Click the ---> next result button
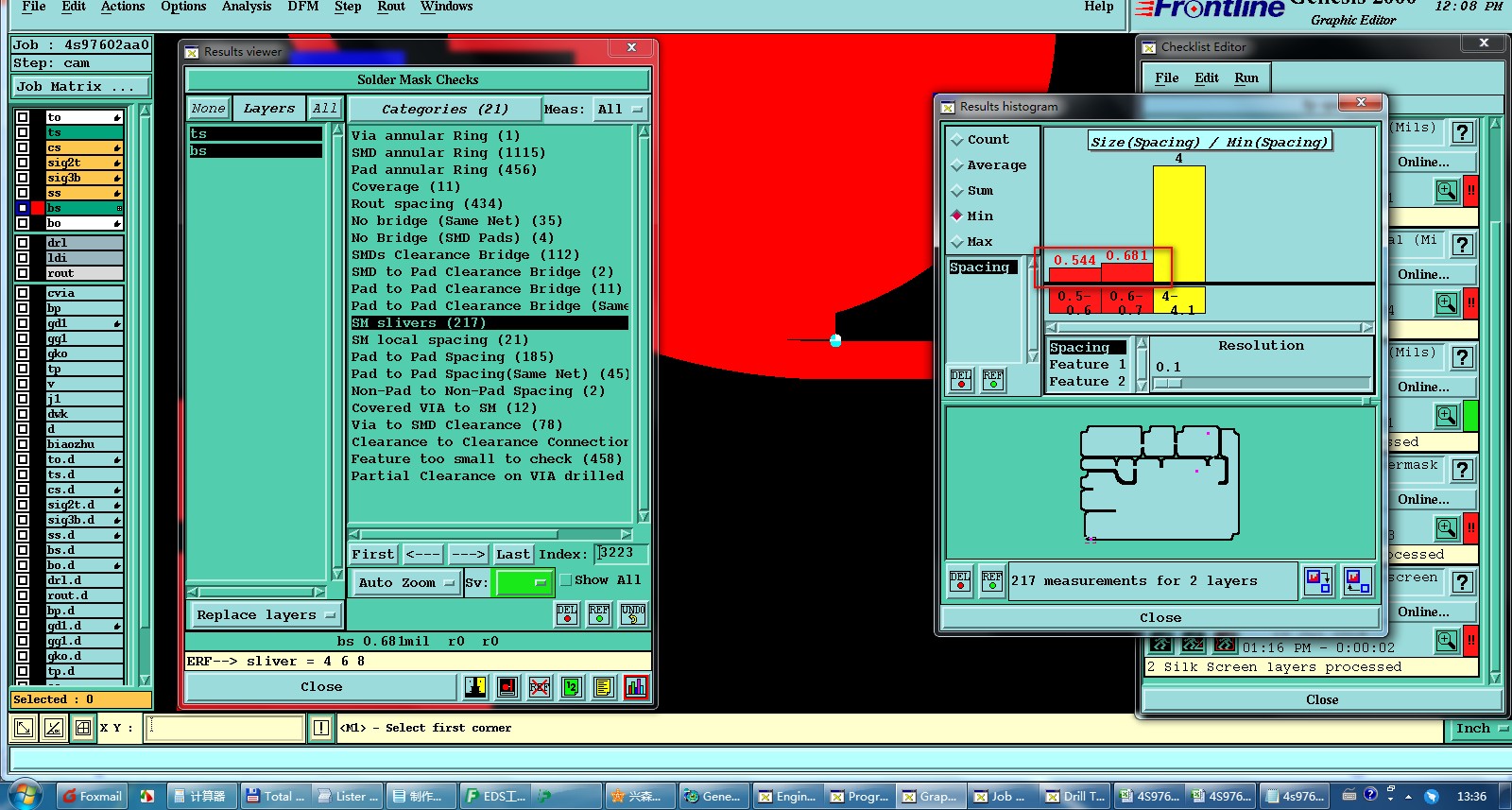Image resolution: width=1512 pixels, height=810 pixels. (x=468, y=554)
